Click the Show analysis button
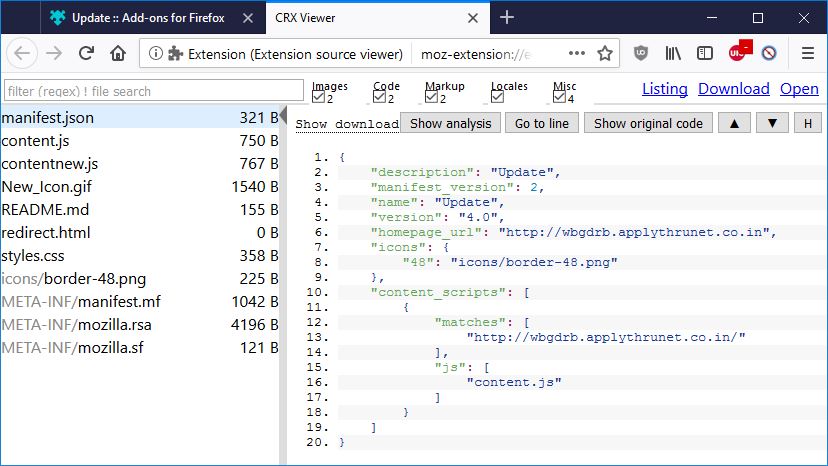The image size is (828, 466). pos(451,123)
